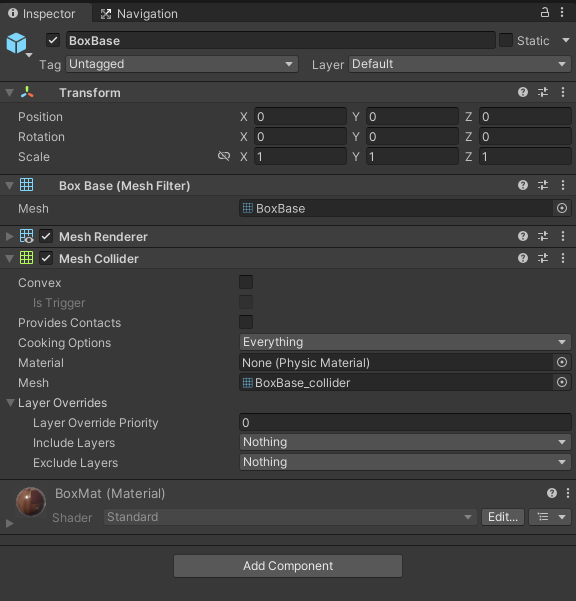Viewport: 576px width, 601px height.
Task: Open BoxMat material options menu
Action: [x=568, y=493]
